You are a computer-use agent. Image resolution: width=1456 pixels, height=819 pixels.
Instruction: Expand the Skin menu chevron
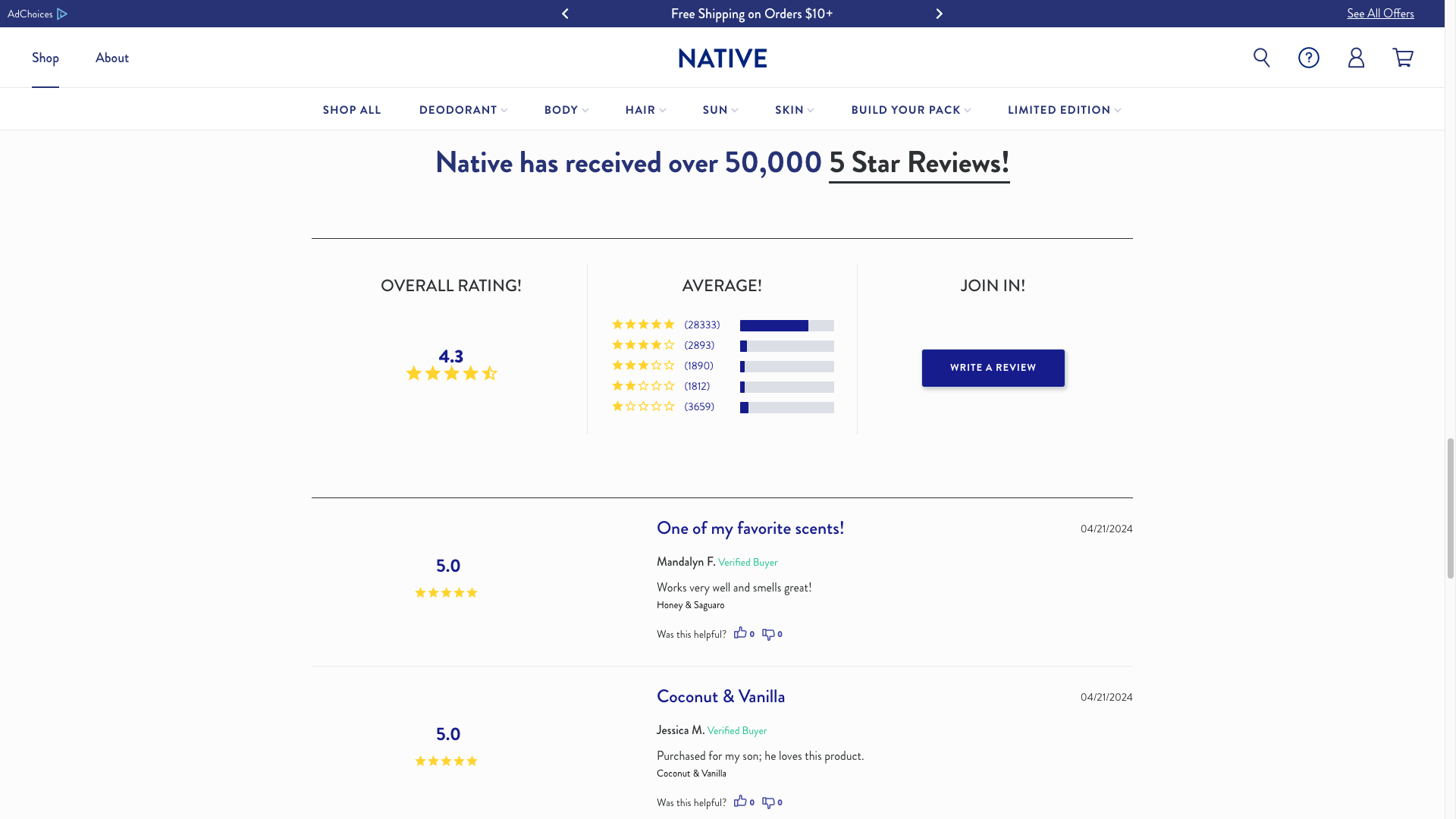coord(811,111)
